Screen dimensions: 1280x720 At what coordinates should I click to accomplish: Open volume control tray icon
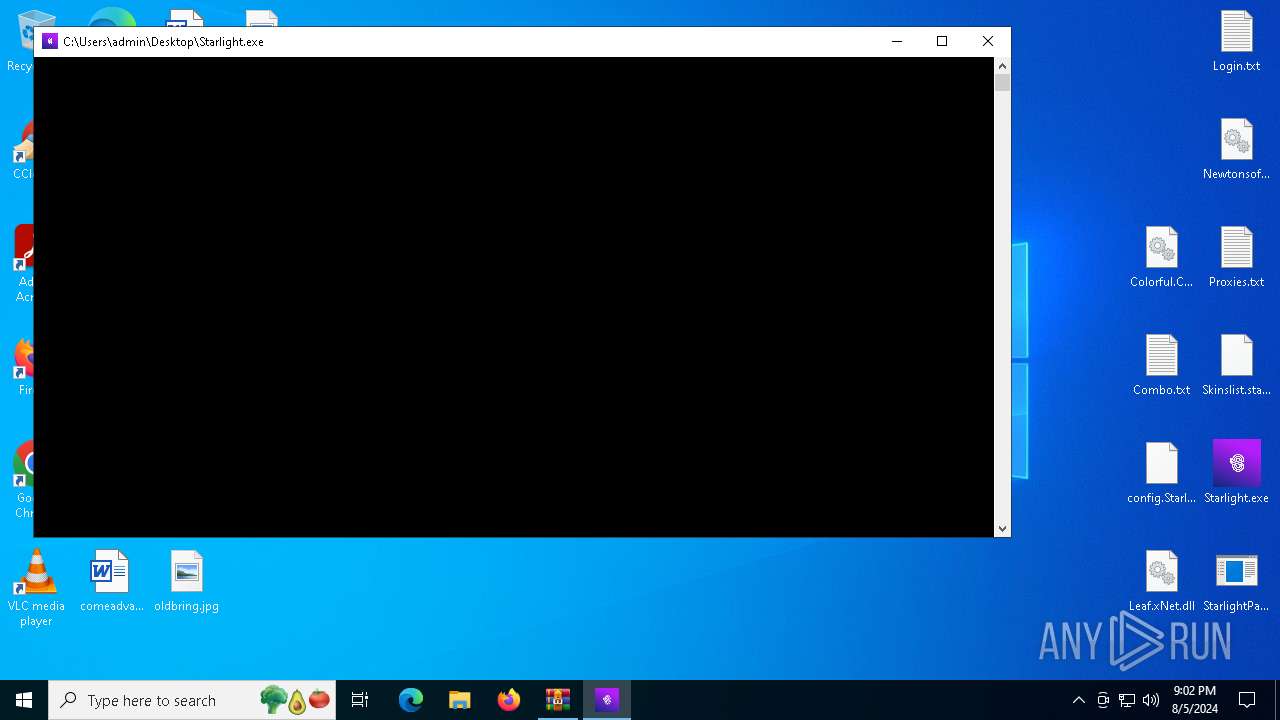coord(1151,700)
